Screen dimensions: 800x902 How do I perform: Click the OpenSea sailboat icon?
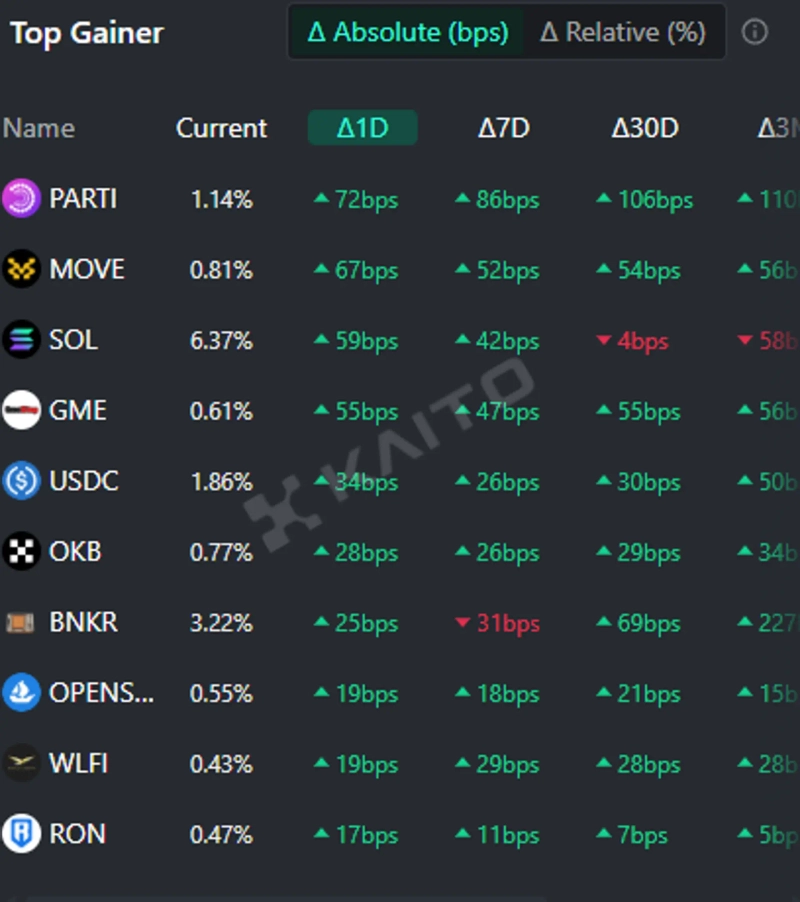pyautogui.click(x=21, y=693)
